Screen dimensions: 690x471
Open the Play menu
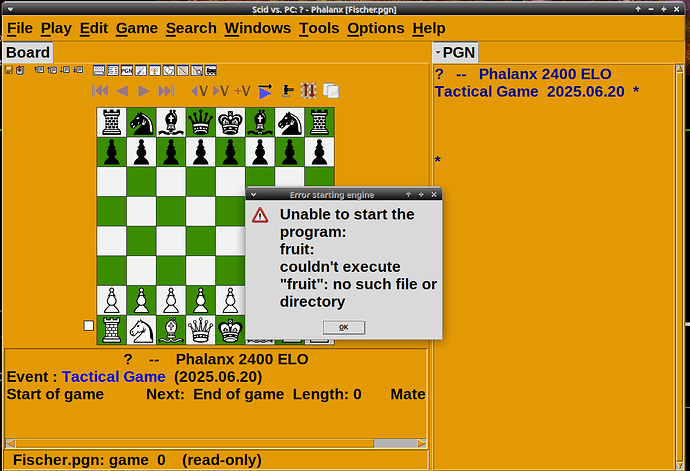(56, 29)
